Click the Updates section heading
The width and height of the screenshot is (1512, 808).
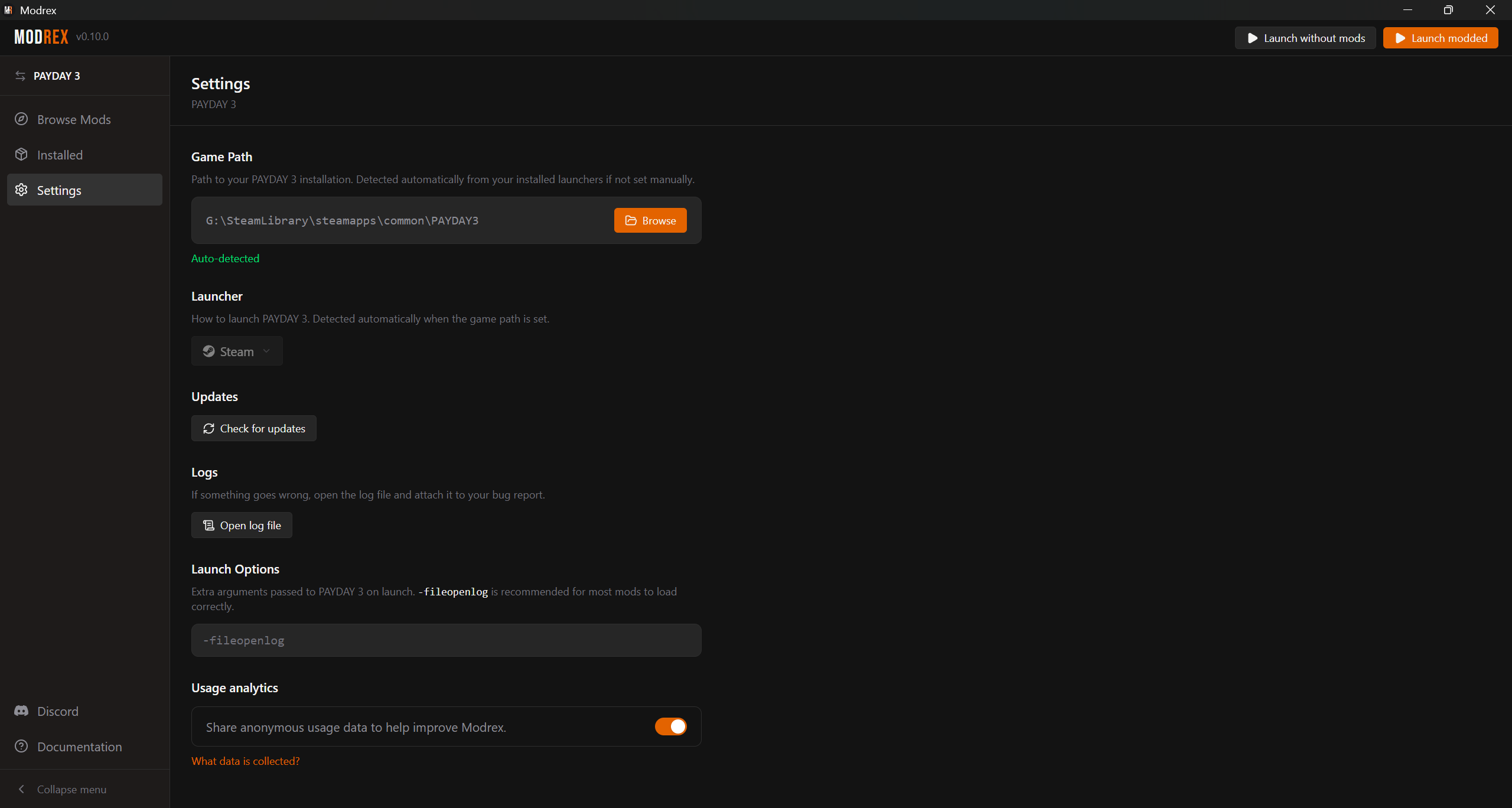click(x=214, y=397)
